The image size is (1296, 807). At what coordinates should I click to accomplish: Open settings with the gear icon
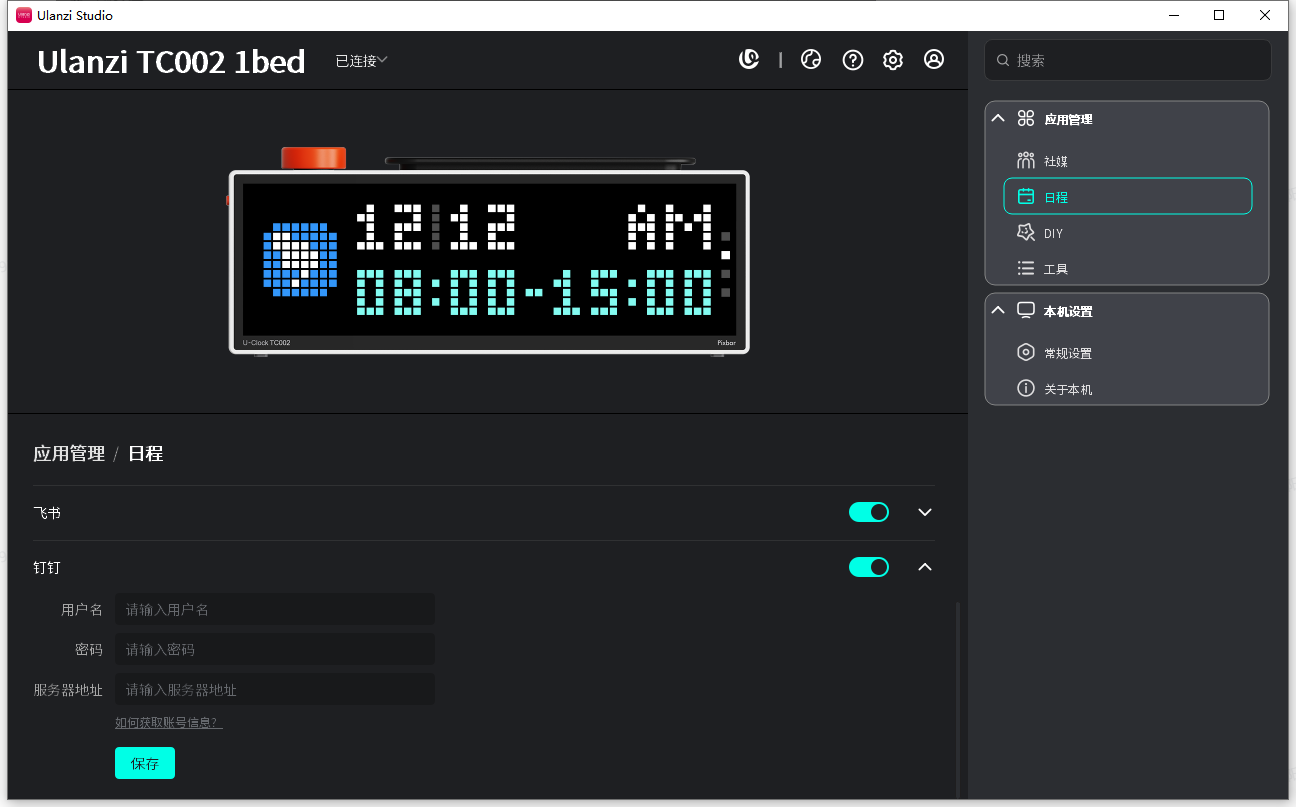[893, 60]
